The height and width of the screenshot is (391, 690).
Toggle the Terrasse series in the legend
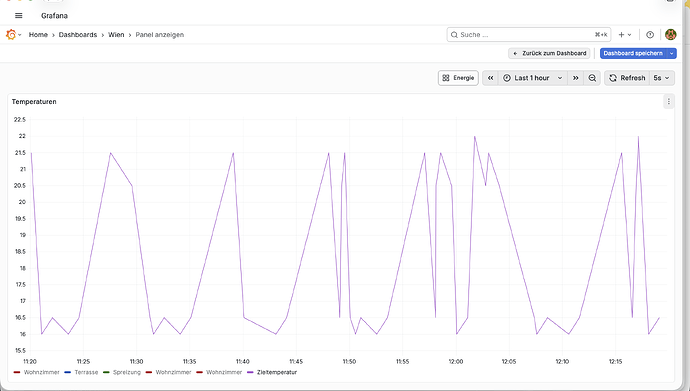tap(86, 372)
